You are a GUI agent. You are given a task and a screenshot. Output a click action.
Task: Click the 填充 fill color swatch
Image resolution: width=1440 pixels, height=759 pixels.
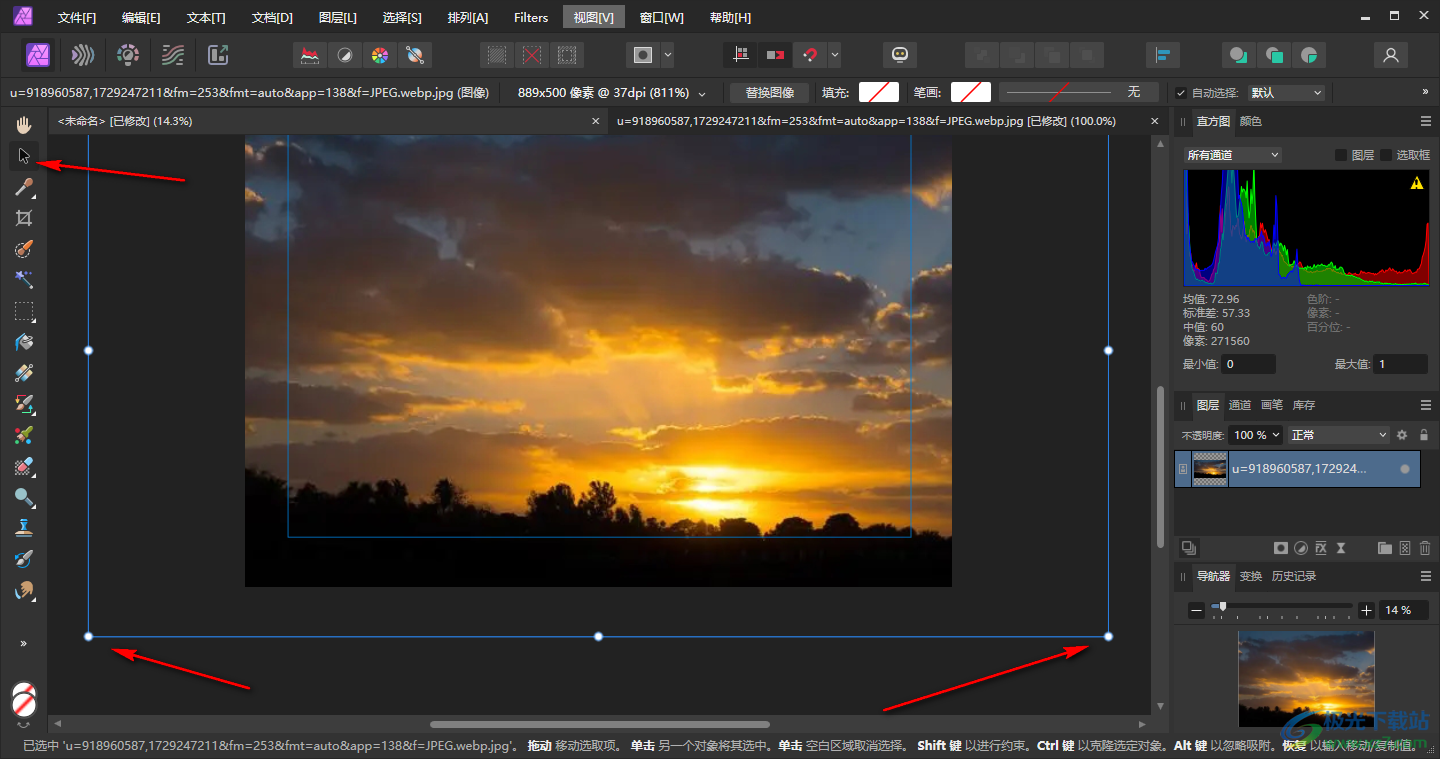[878, 93]
